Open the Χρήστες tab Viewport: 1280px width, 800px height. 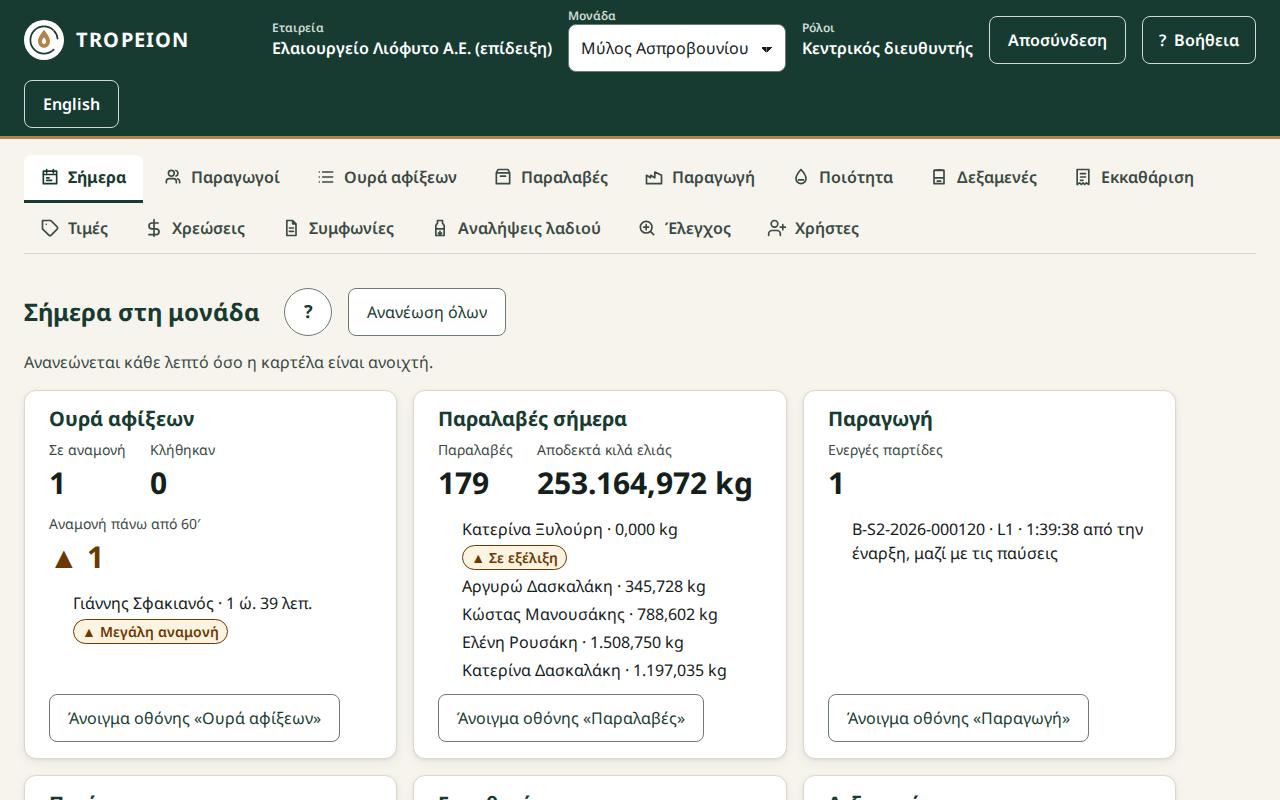point(813,229)
